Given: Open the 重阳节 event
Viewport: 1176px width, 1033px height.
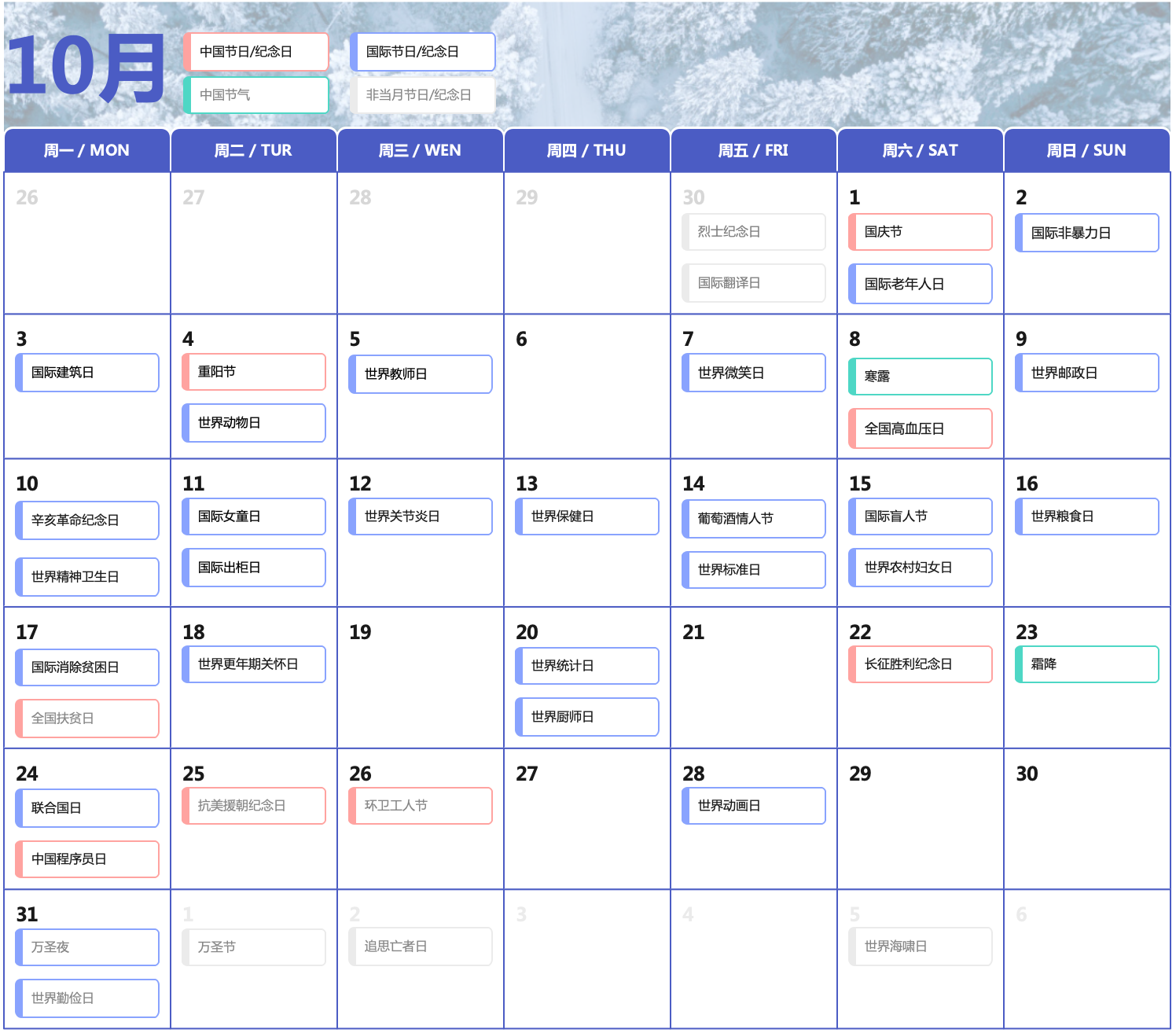Looking at the screenshot, I should [254, 372].
